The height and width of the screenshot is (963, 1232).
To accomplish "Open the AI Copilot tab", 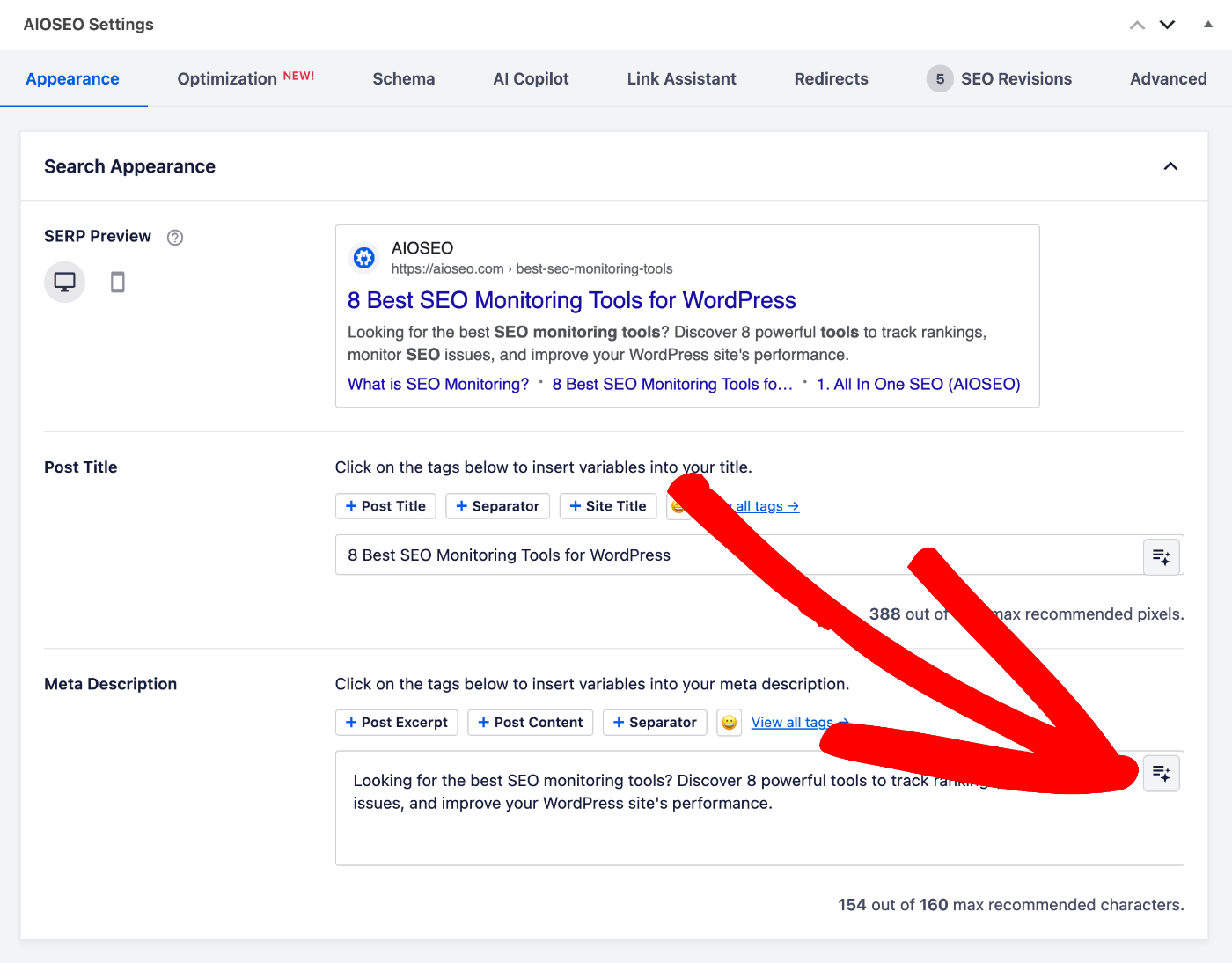I will [x=532, y=79].
